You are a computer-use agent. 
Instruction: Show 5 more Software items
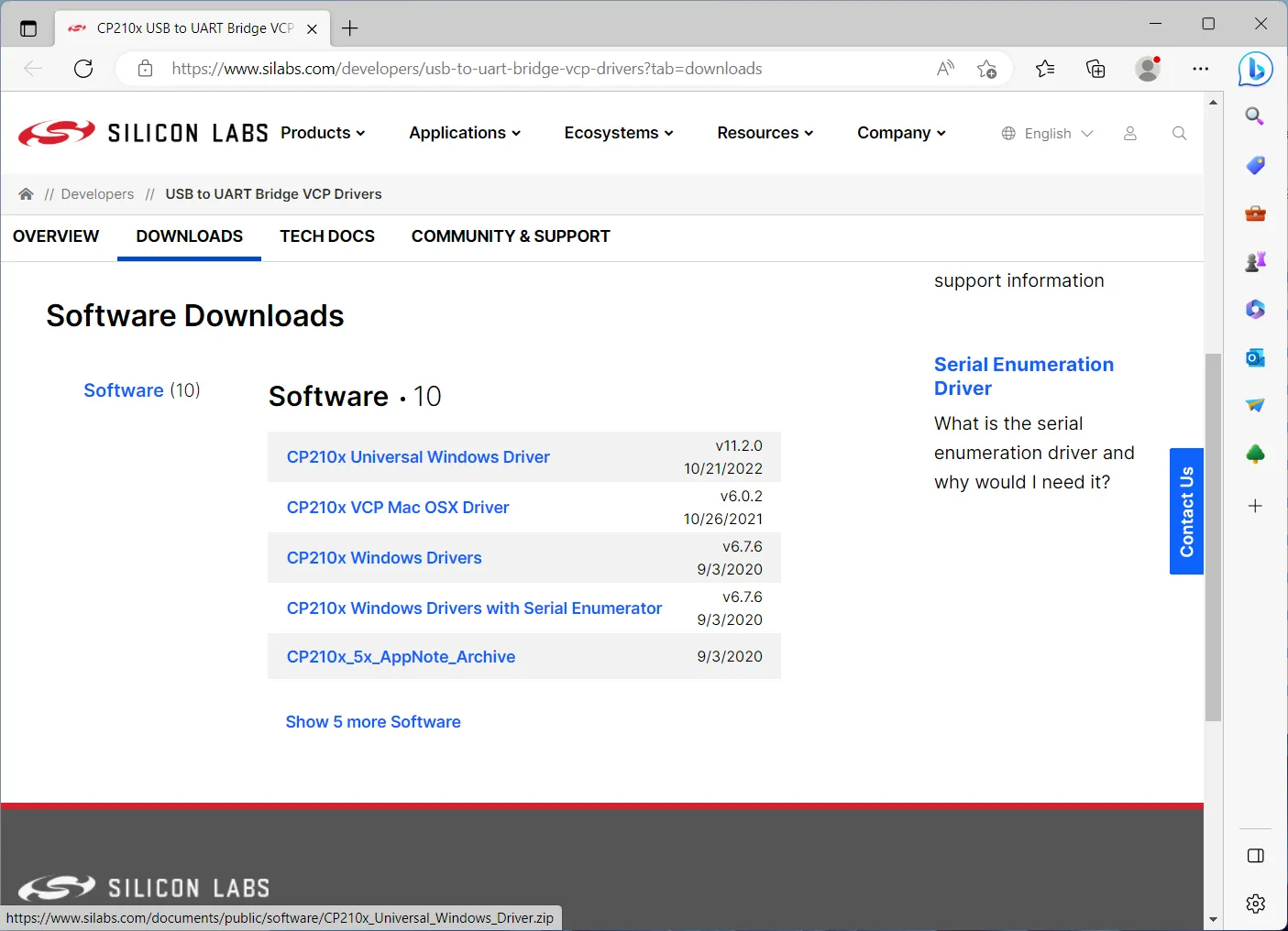tap(373, 722)
